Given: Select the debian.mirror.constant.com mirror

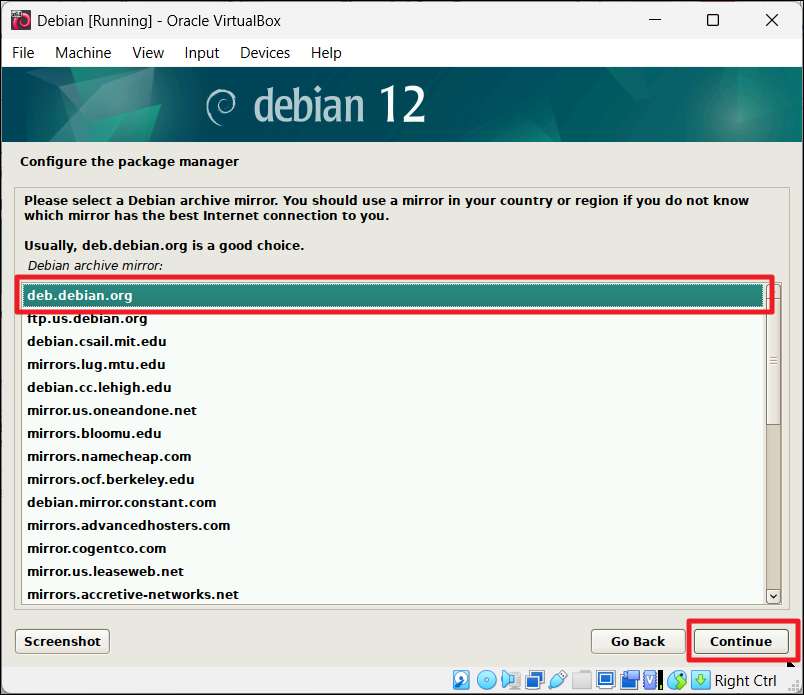Looking at the screenshot, I should [x=393, y=503].
